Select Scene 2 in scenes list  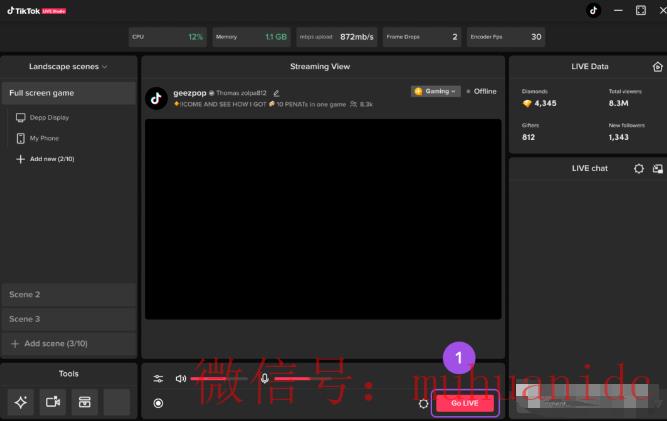[68, 294]
